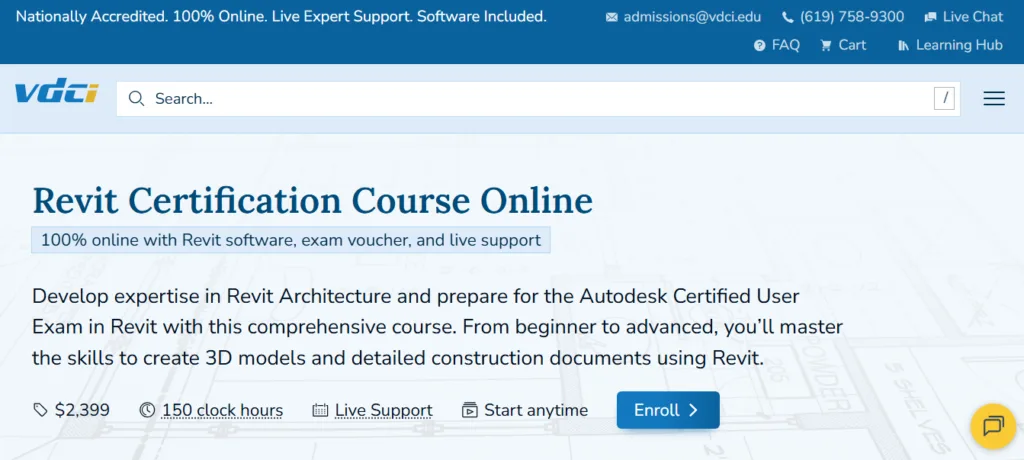The width and height of the screenshot is (1024, 460).
Task: Click the phone icon beside (619) 758-9300
Action: click(788, 18)
